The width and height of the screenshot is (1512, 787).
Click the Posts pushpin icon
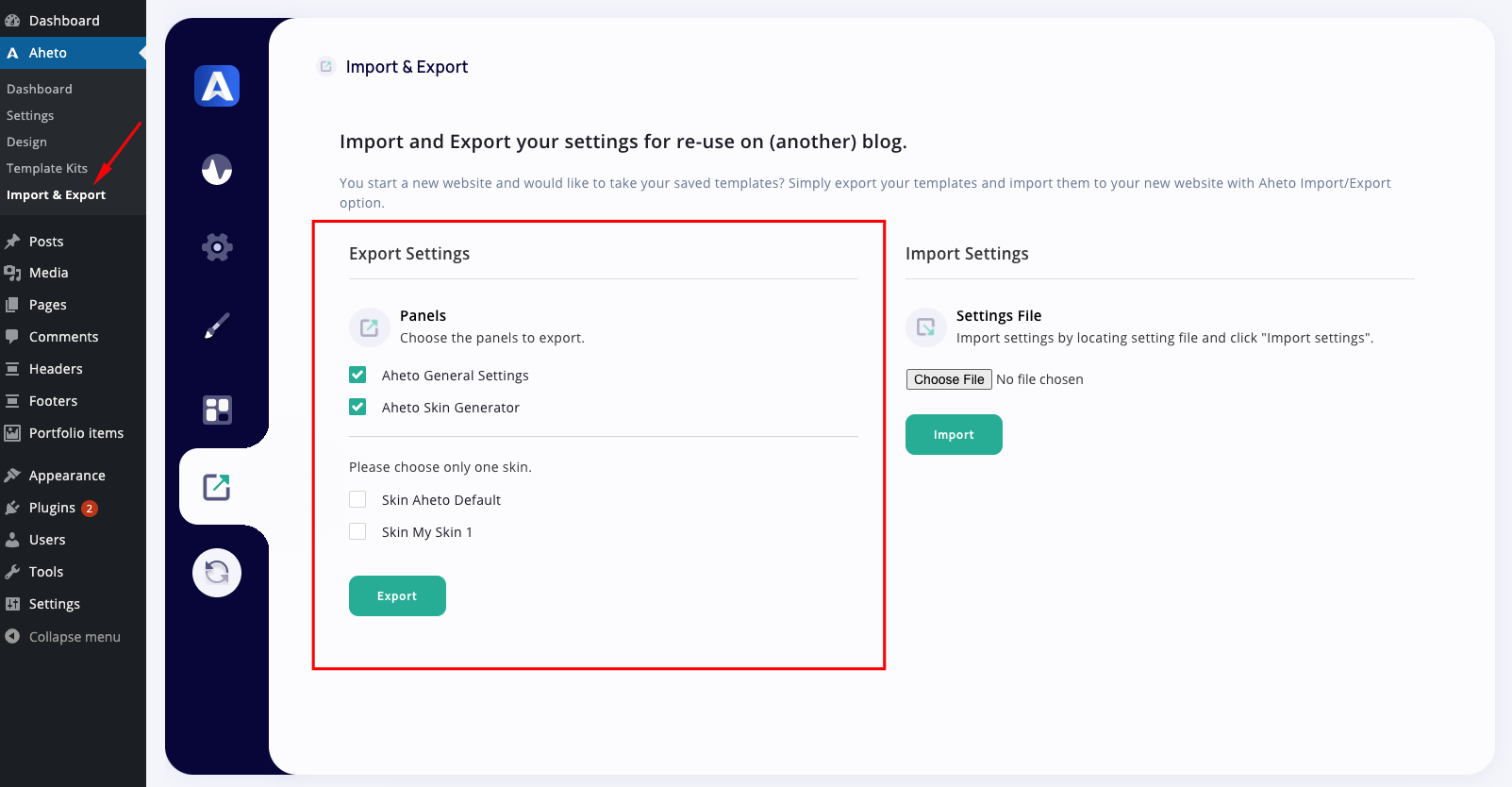[12, 242]
